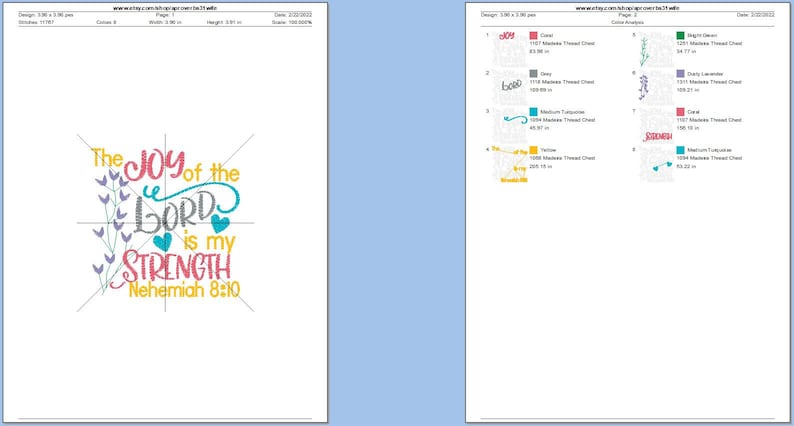Select the coral 'STRENGTH' stitch thumbnail
This screenshot has width=794, height=426.
tap(657, 126)
